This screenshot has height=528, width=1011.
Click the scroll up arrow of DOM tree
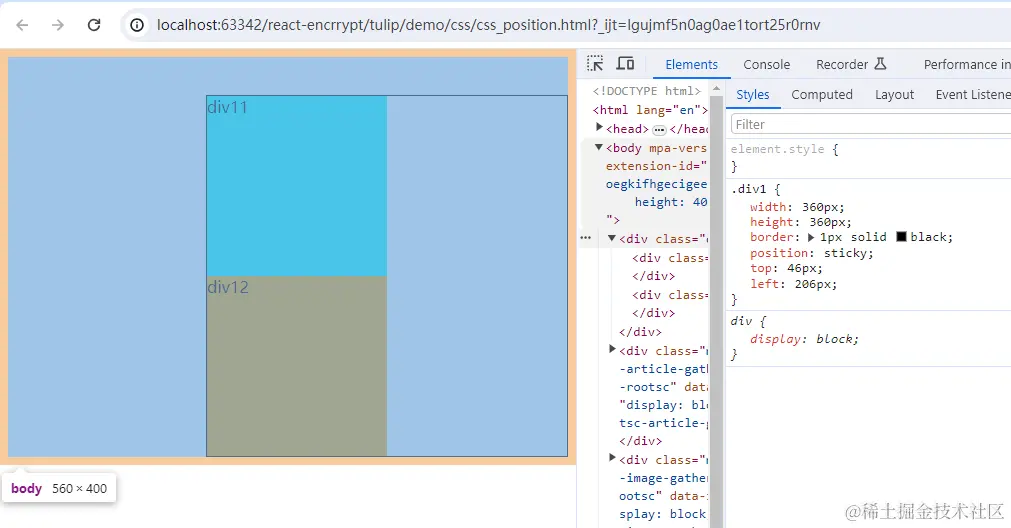[x=716, y=88]
